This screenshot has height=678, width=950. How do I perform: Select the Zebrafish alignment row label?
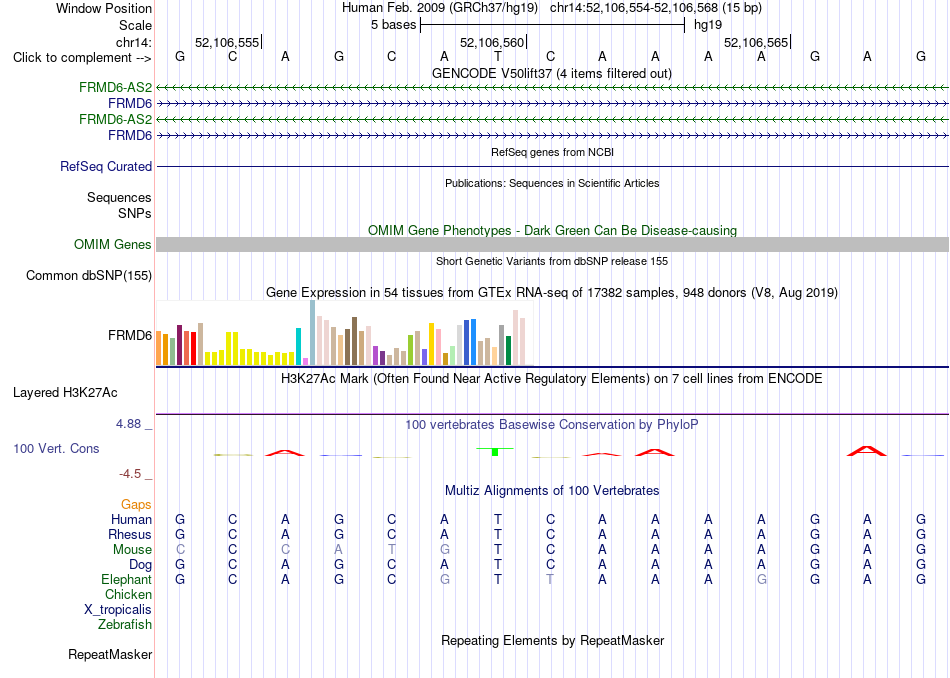point(125,624)
